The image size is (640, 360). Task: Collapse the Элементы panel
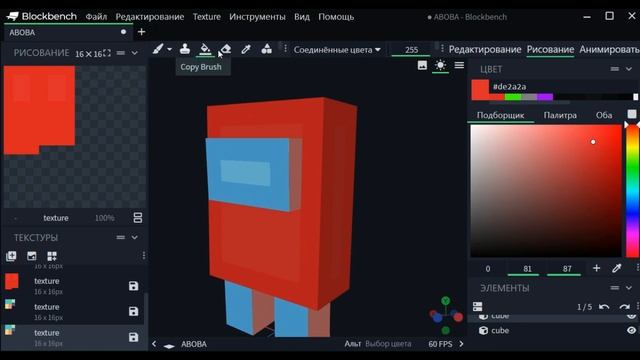[629, 288]
